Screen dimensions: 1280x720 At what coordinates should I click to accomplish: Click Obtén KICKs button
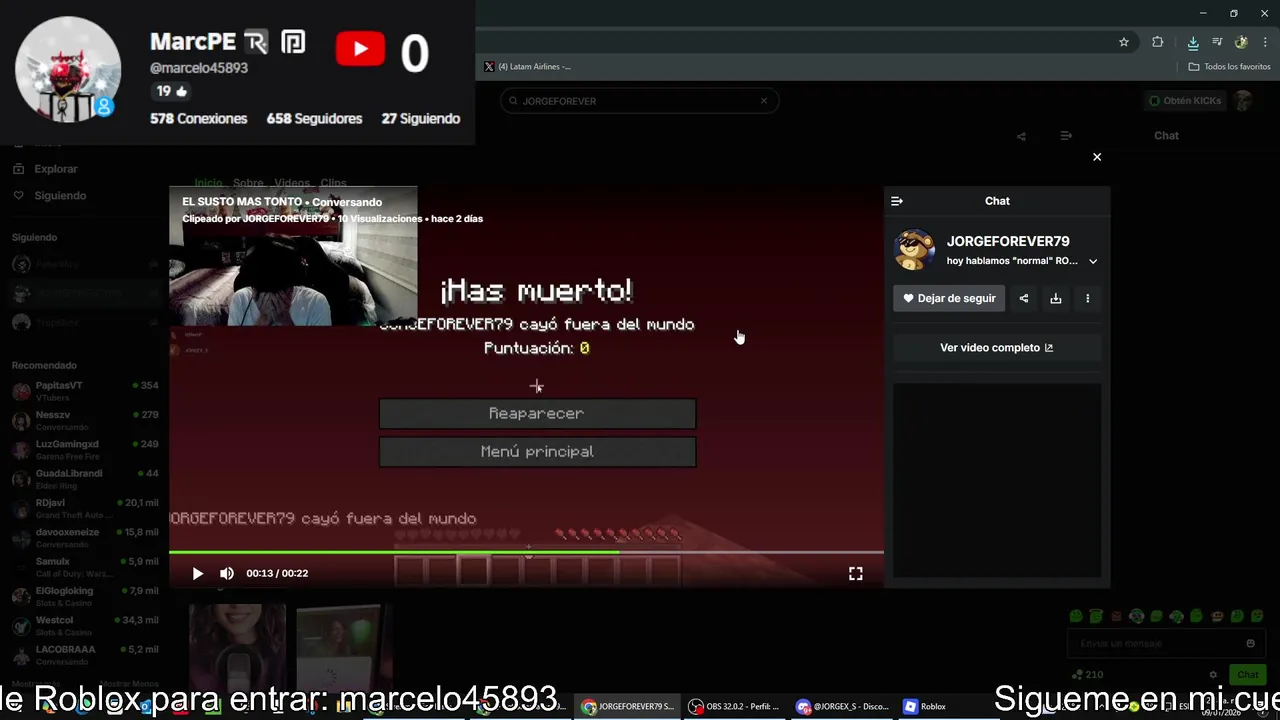point(1185,101)
